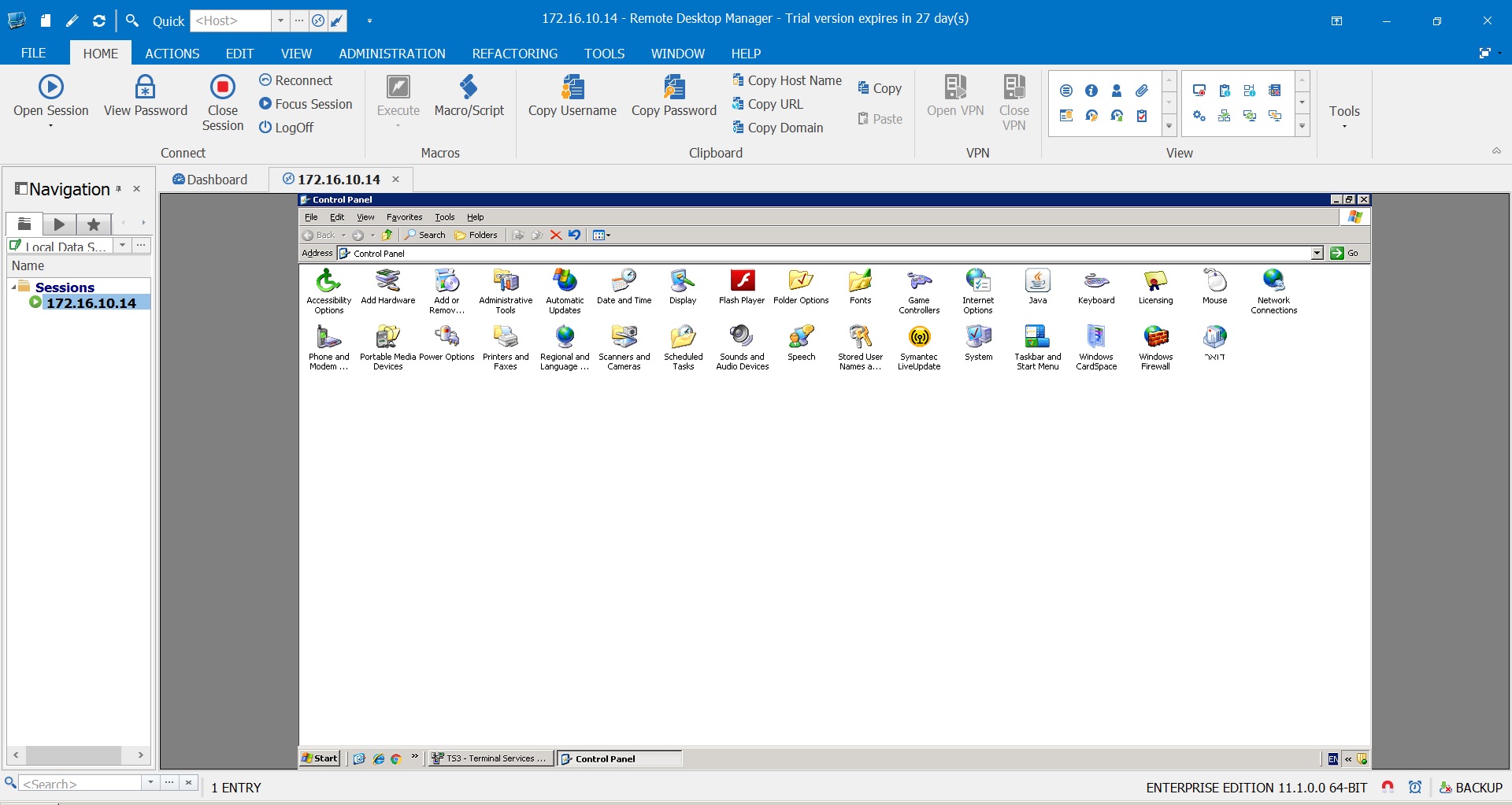Click the clipboard checkmark icon in View gallery
Viewport: 1512px width, 805px height.
[x=1142, y=116]
